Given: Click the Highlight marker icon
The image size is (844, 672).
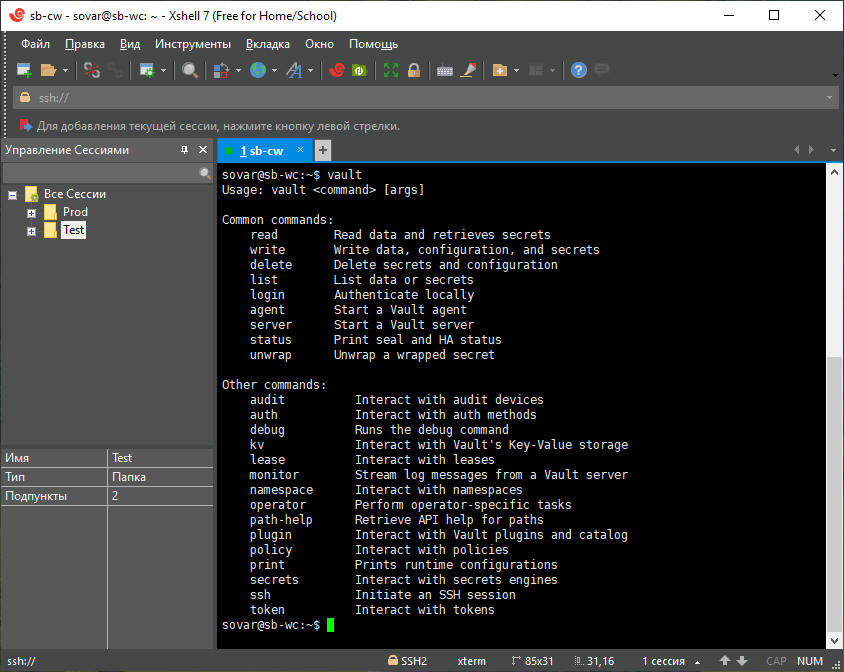Looking at the screenshot, I should 468,70.
